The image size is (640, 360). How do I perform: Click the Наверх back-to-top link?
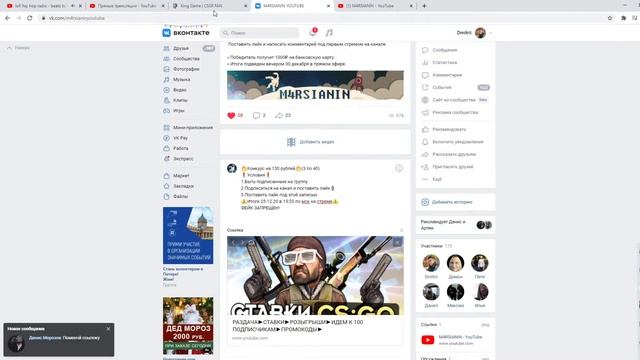click(18, 48)
